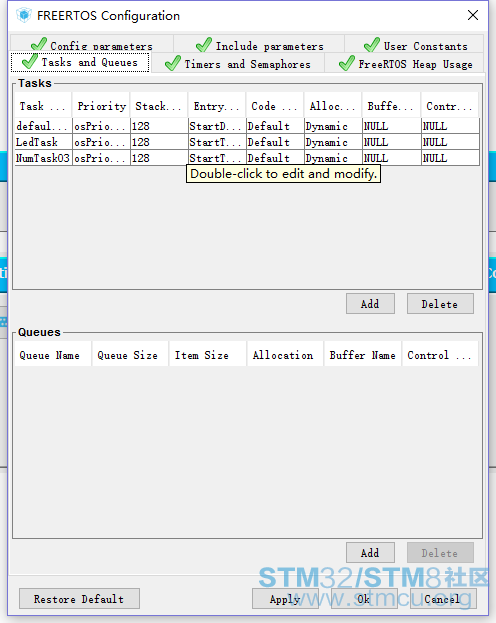Image resolution: width=496 pixels, height=623 pixels.
Task: Click the Queue Size column header
Action: tap(130, 354)
